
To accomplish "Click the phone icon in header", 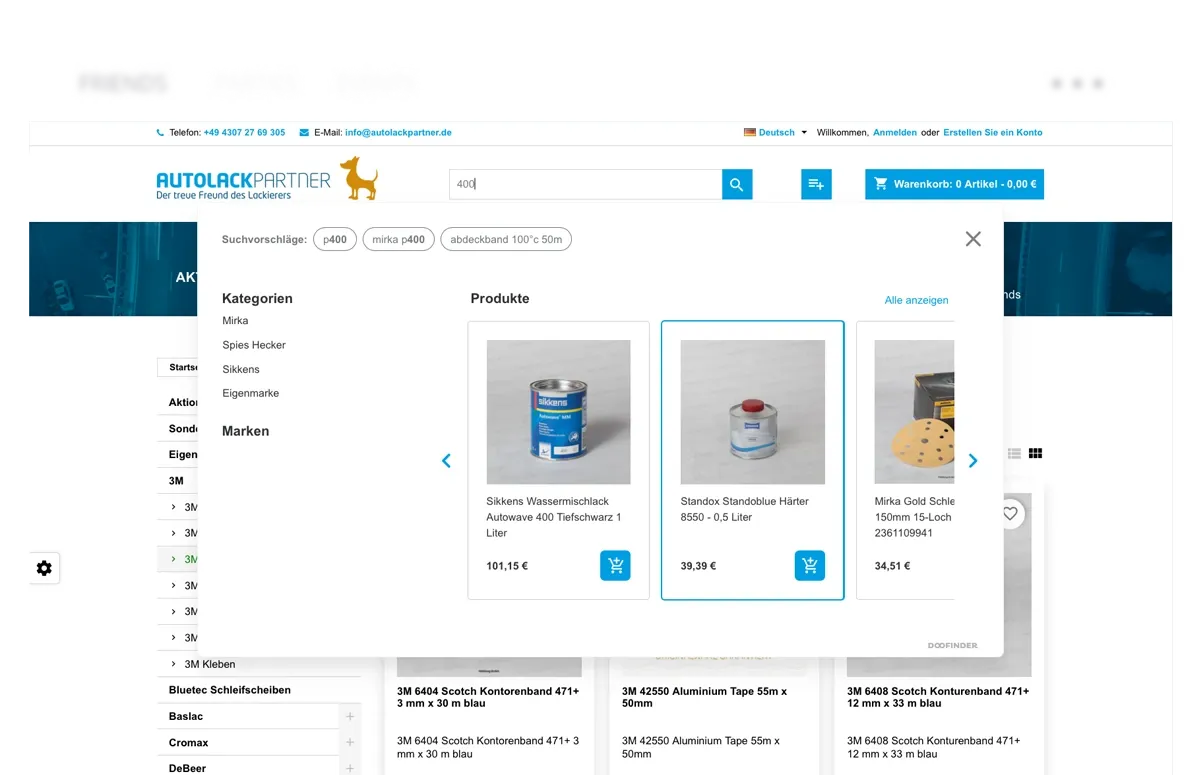I will [x=160, y=132].
